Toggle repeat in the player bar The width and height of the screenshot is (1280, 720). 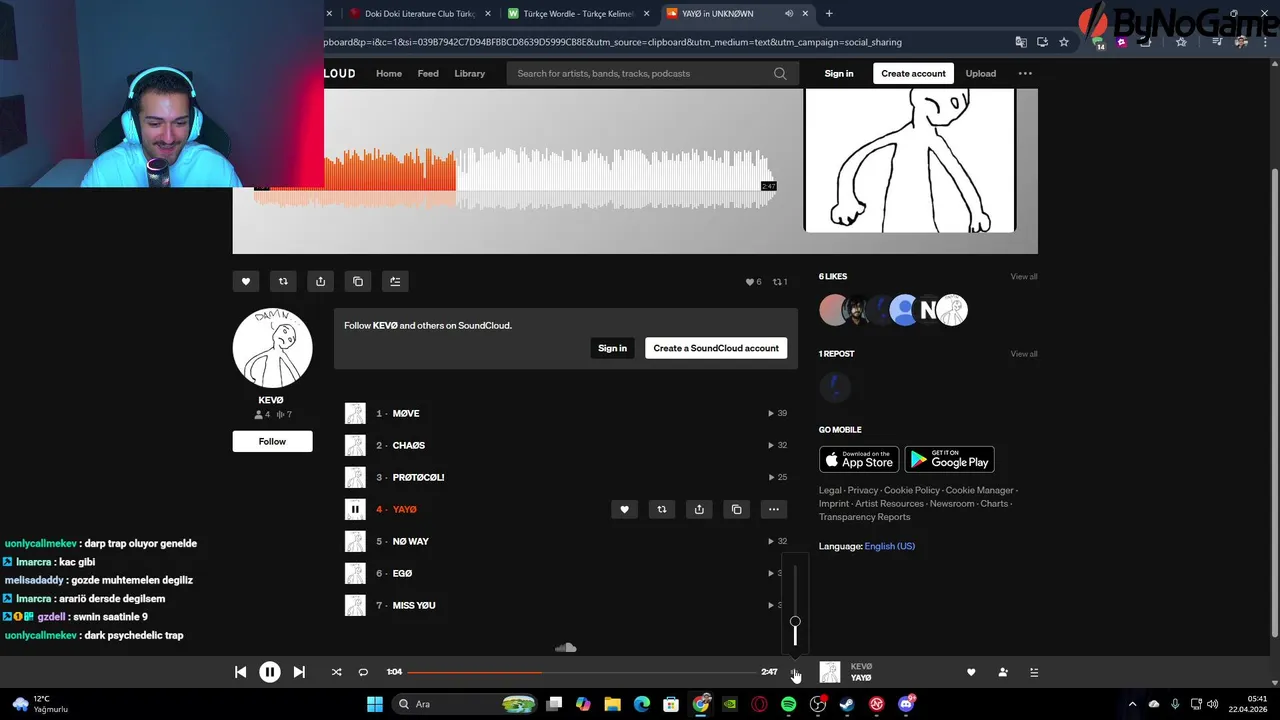(x=363, y=672)
